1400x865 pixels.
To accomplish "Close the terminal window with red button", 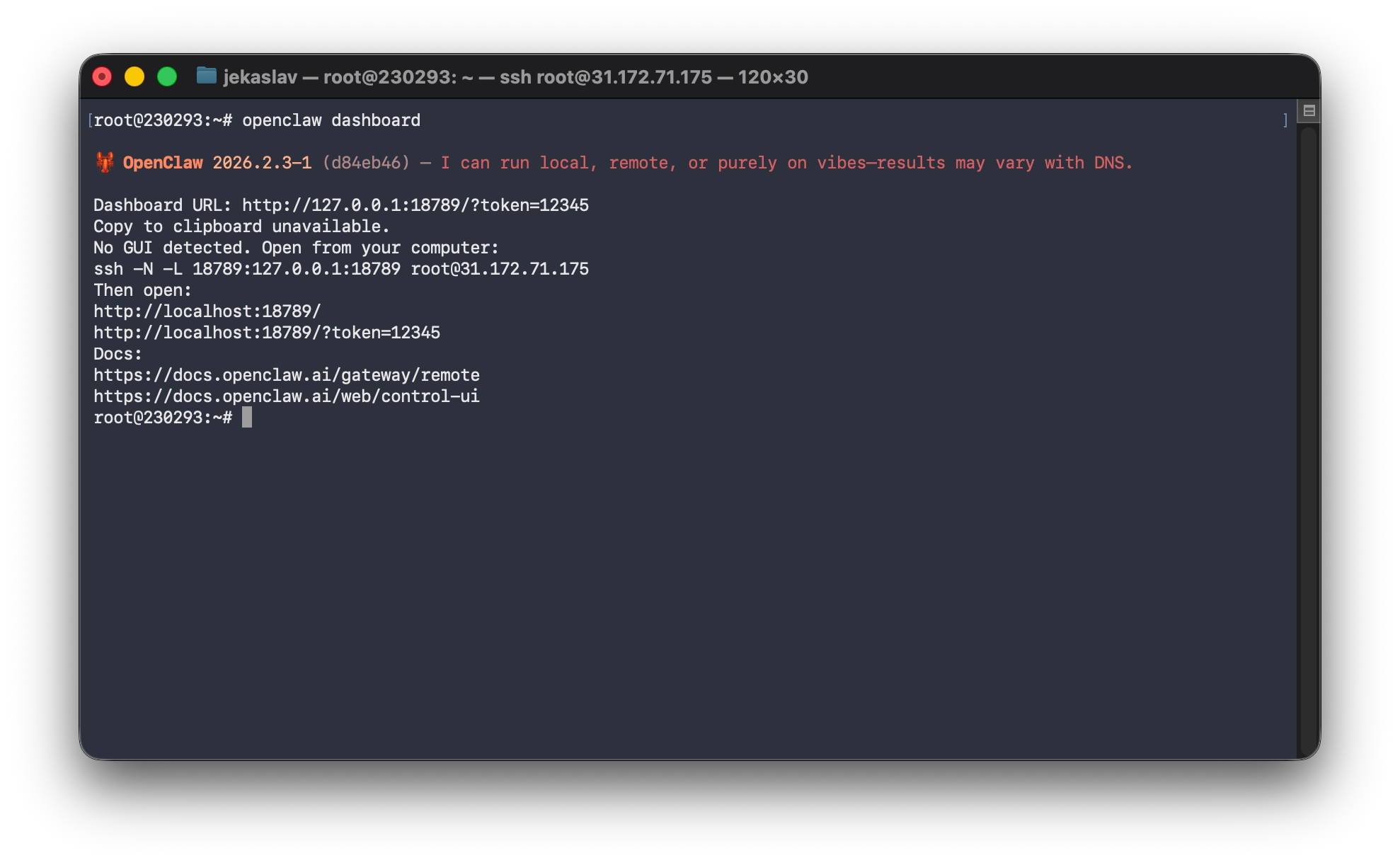I will click(102, 76).
